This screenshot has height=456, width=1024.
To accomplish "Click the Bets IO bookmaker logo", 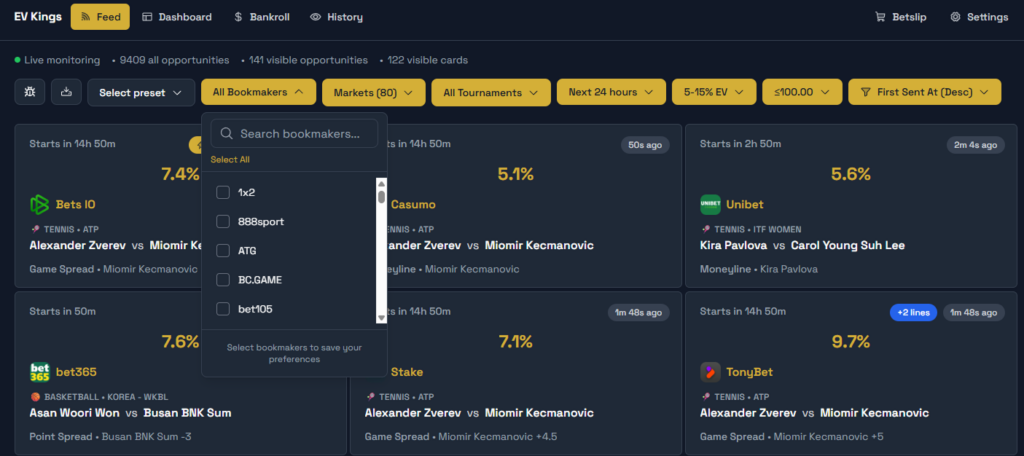I will (x=39, y=205).
